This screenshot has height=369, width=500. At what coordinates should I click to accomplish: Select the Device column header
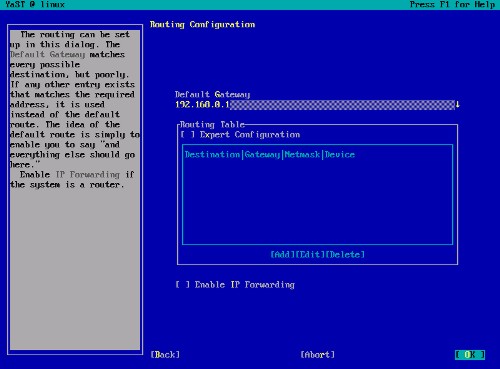tap(340, 155)
